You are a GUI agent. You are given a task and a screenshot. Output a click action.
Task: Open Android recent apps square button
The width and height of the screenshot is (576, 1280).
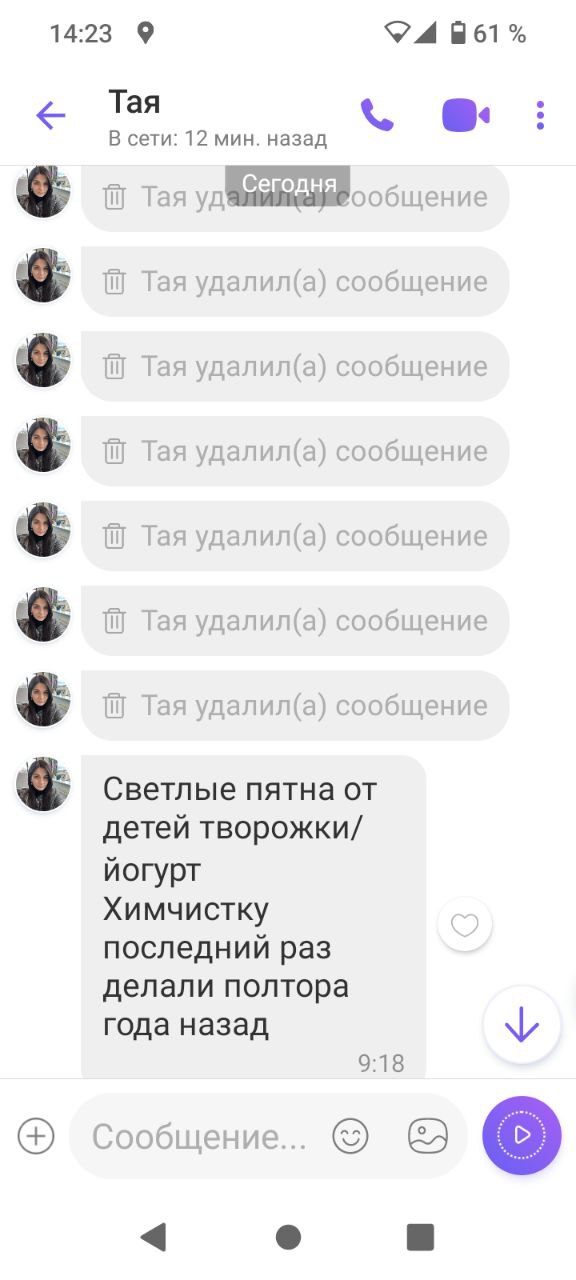click(x=421, y=1237)
